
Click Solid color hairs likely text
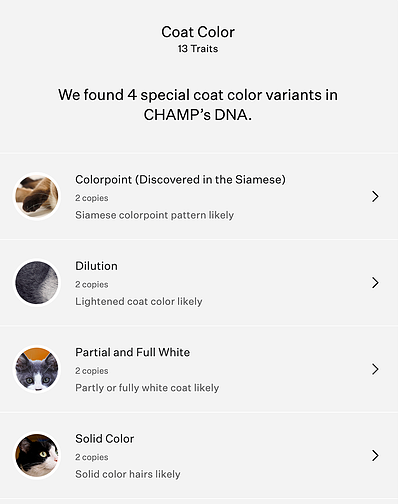(x=128, y=474)
